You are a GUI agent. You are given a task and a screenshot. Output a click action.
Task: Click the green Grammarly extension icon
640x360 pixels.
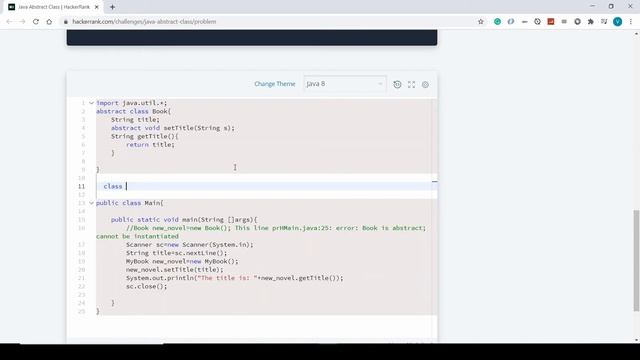(497, 22)
